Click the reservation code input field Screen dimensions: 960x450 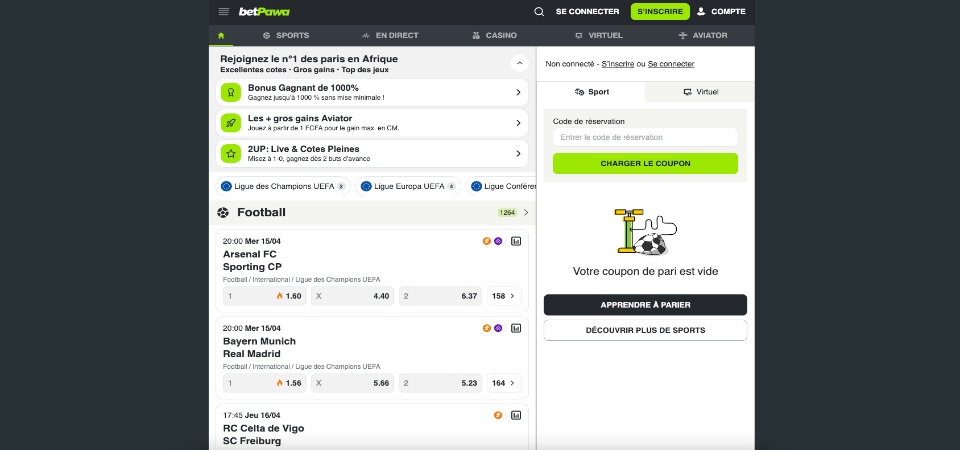point(645,137)
